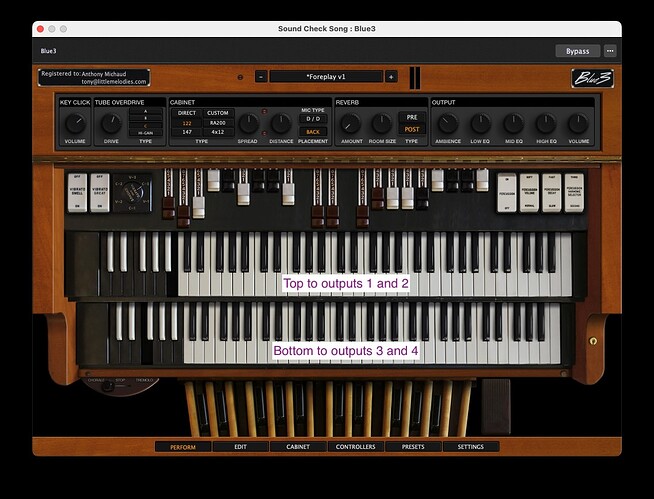Click the 'Bottom to outputs 3 and 4' label
This screenshot has height=499, width=654.
click(346, 351)
